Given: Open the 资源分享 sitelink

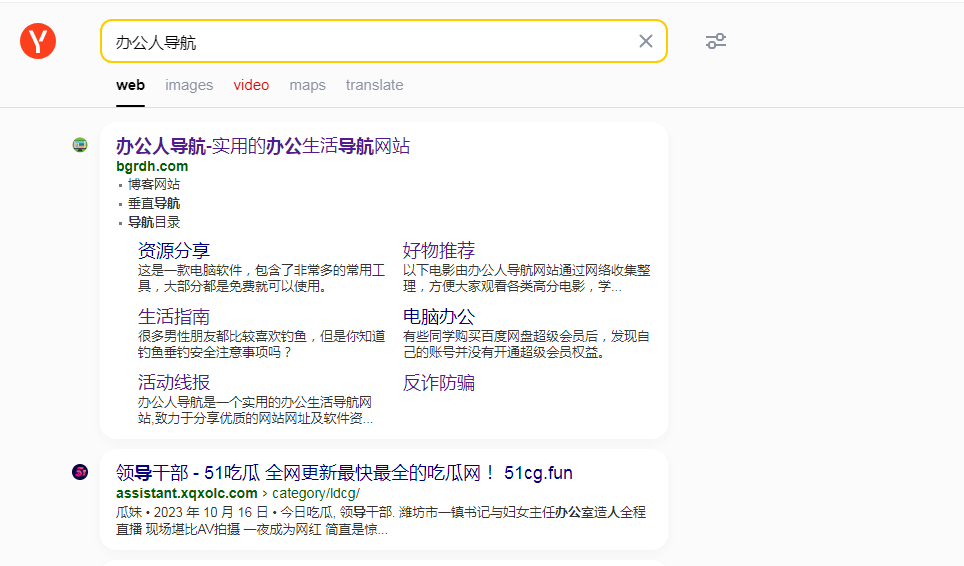Looking at the screenshot, I should click(x=174, y=250).
